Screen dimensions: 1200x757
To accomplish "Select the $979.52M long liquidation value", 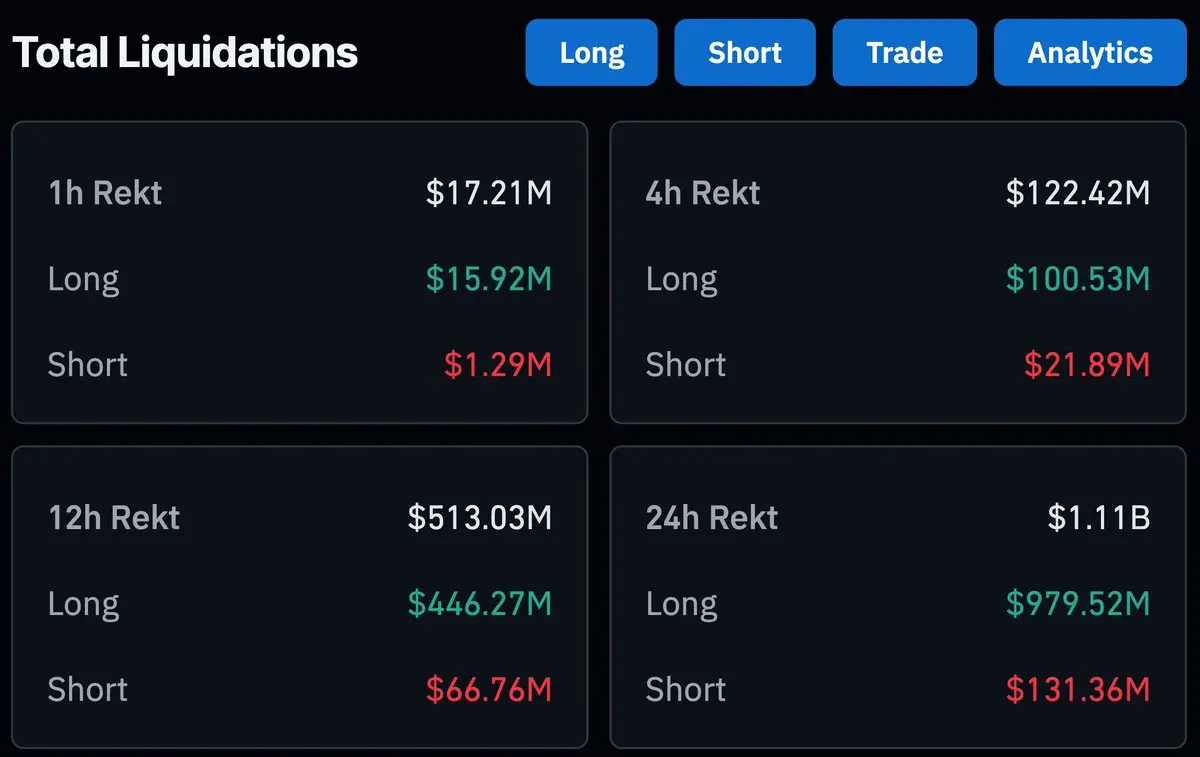I will pos(1078,603).
